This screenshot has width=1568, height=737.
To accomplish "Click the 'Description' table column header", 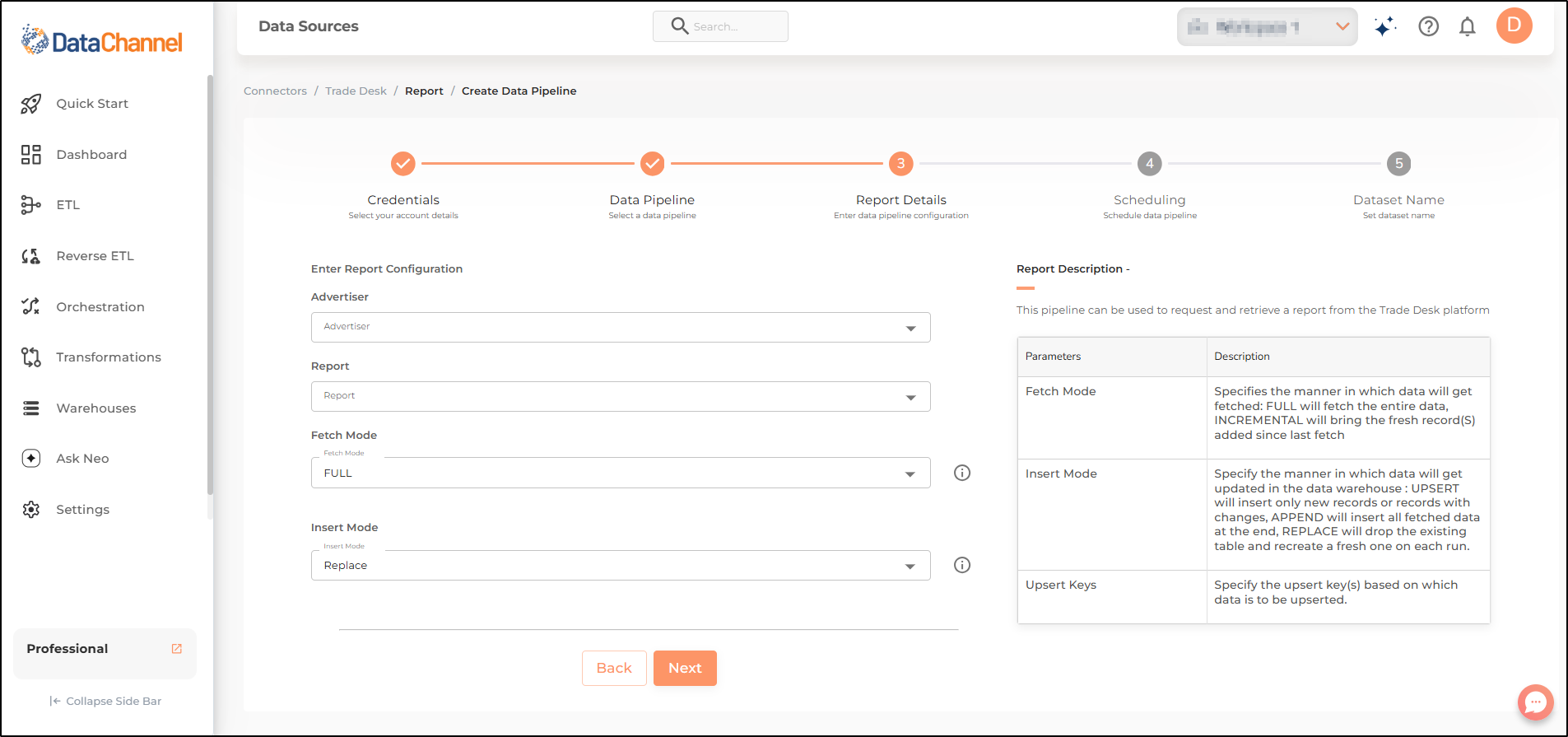I will (1348, 357).
